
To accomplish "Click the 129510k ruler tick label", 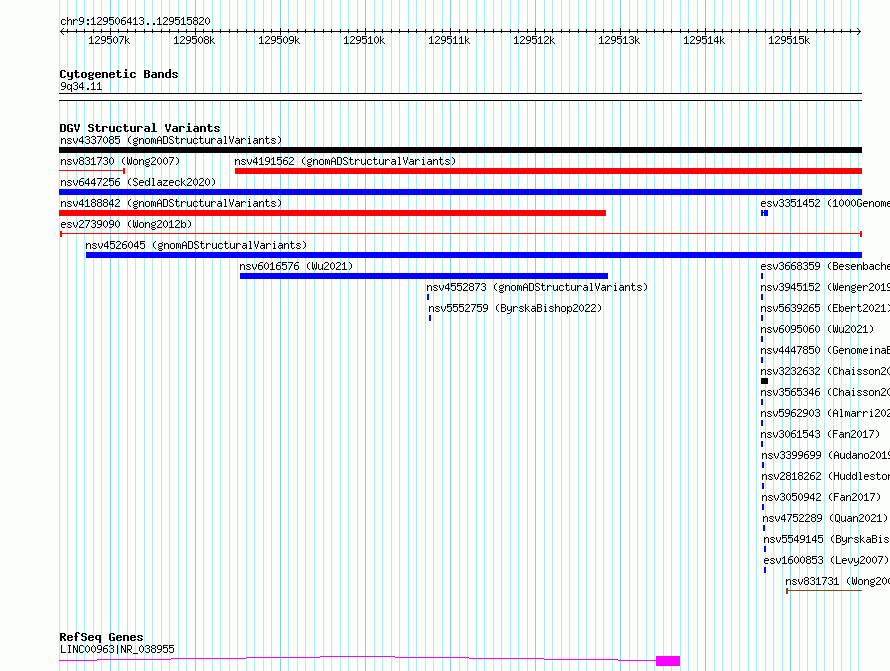I will pyautogui.click(x=364, y=41).
